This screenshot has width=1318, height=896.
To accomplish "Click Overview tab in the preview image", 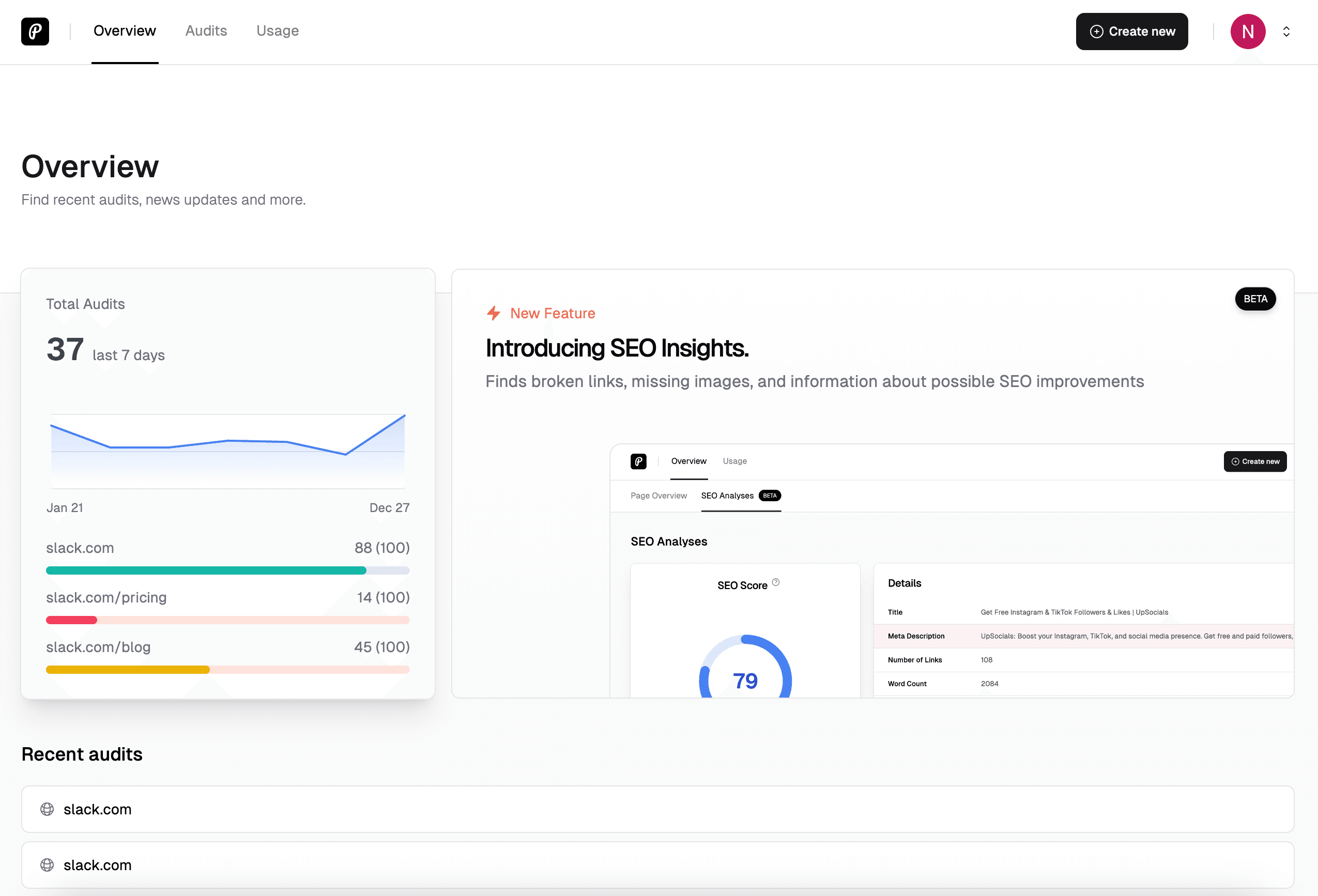I will 688,461.
